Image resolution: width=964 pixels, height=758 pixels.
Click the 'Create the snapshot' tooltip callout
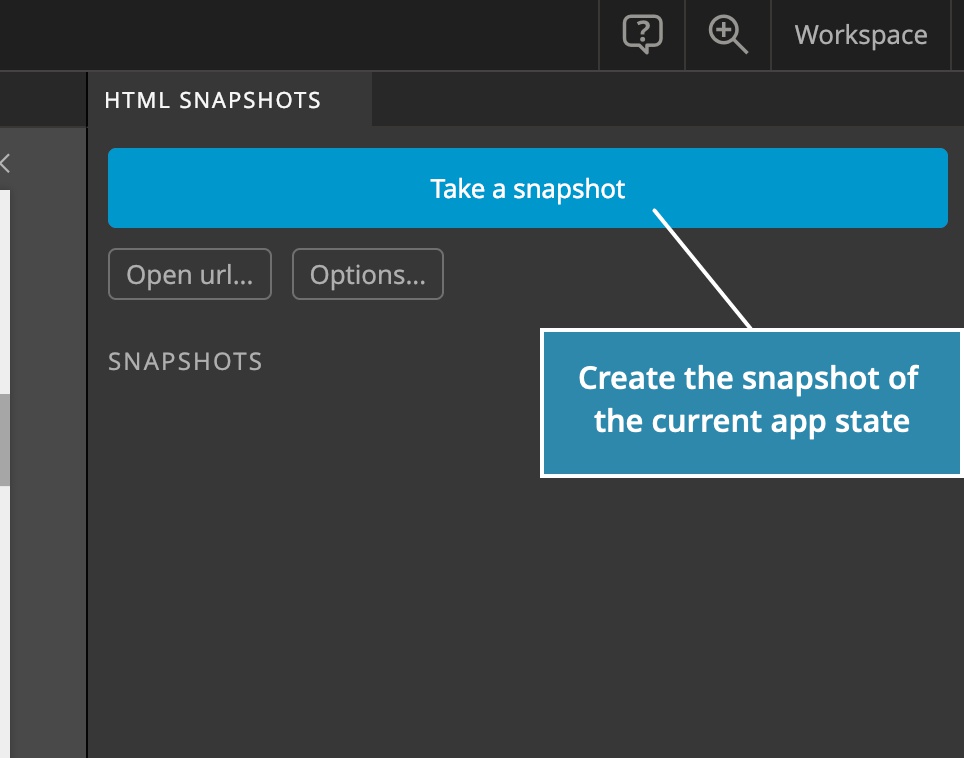pyautogui.click(x=751, y=403)
